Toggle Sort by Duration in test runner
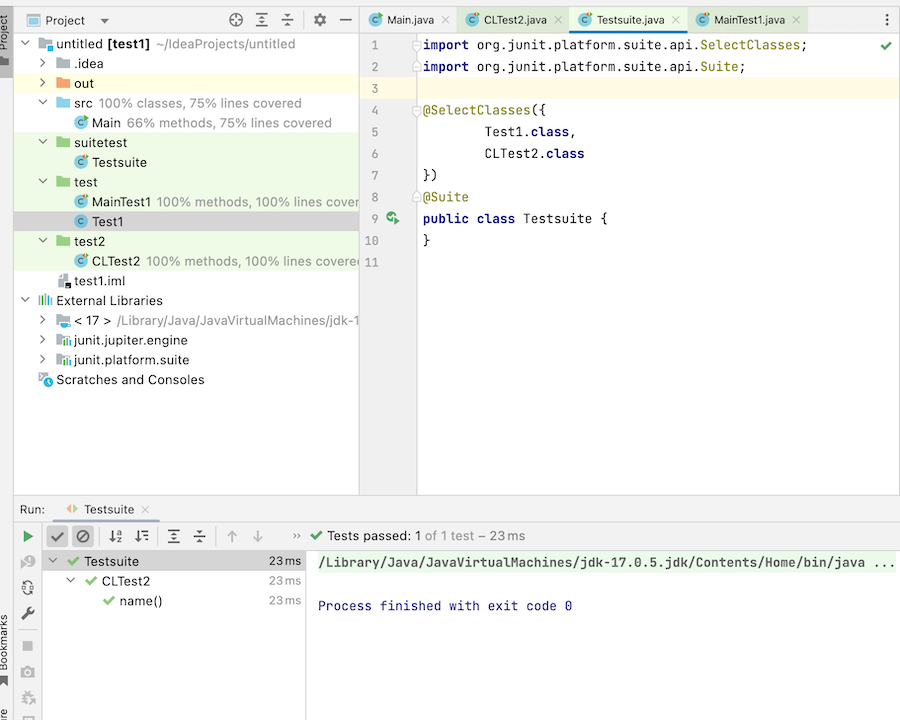Viewport: 900px width, 720px height. coord(141,536)
